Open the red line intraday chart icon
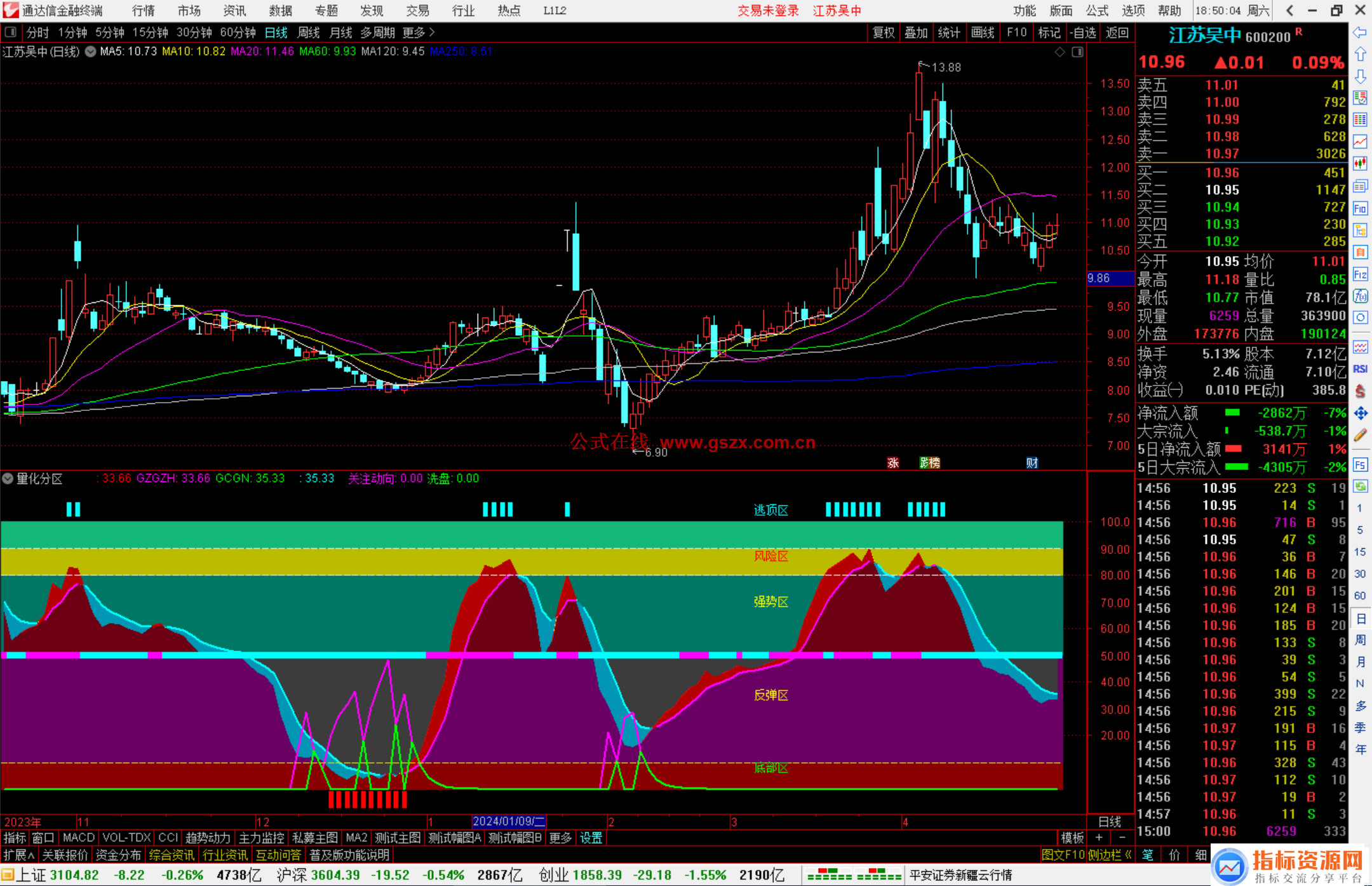 (1360, 142)
